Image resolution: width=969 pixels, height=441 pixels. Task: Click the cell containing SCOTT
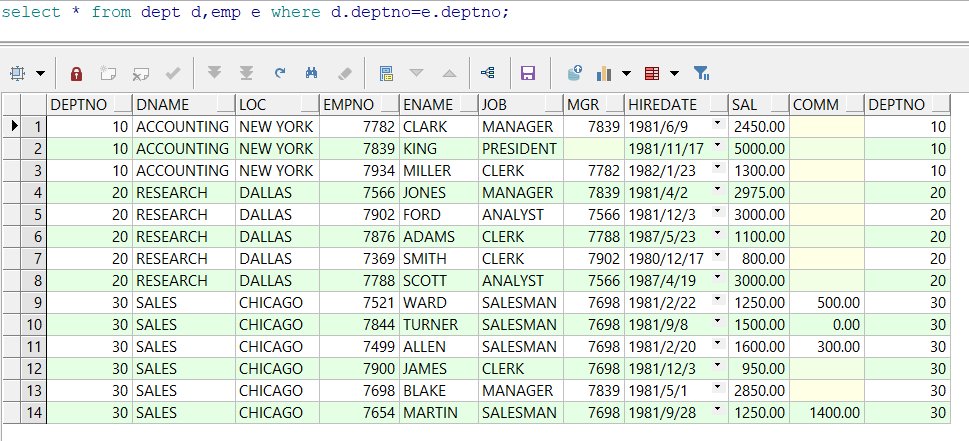pyautogui.click(x=439, y=281)
